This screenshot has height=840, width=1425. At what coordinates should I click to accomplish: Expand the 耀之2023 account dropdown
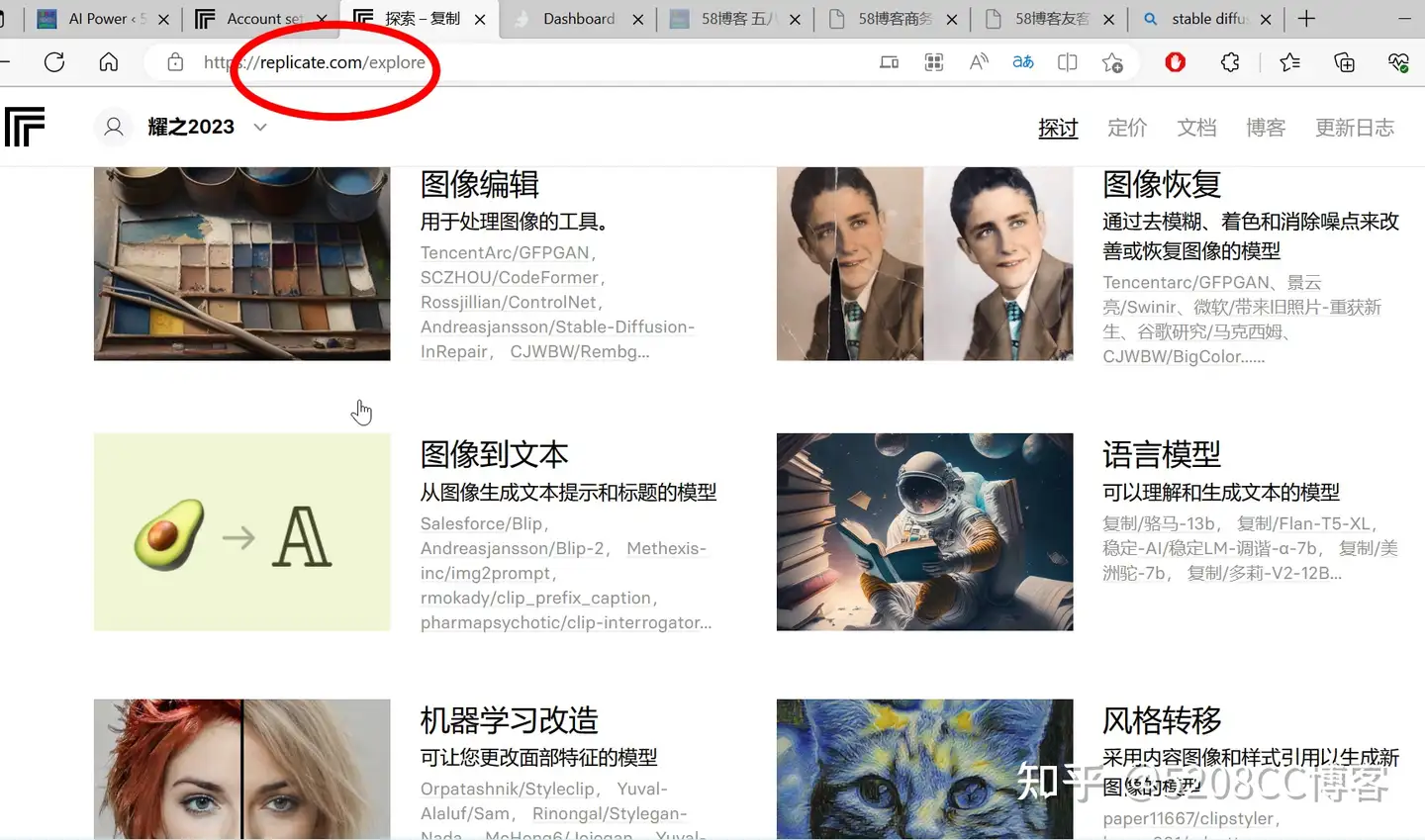tap(260, 127)
